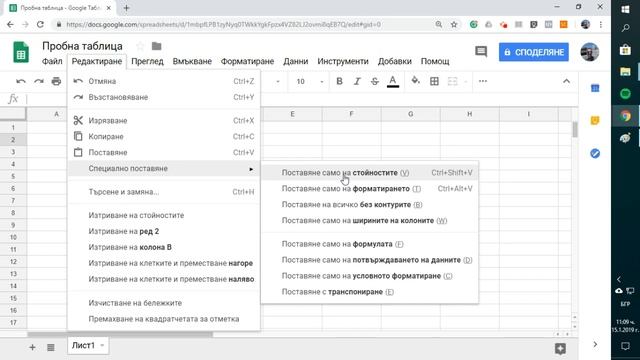Viewport: 640px width, 360px height.
Task: Open the Преглед menu
Action: click(x=147, y=61)
